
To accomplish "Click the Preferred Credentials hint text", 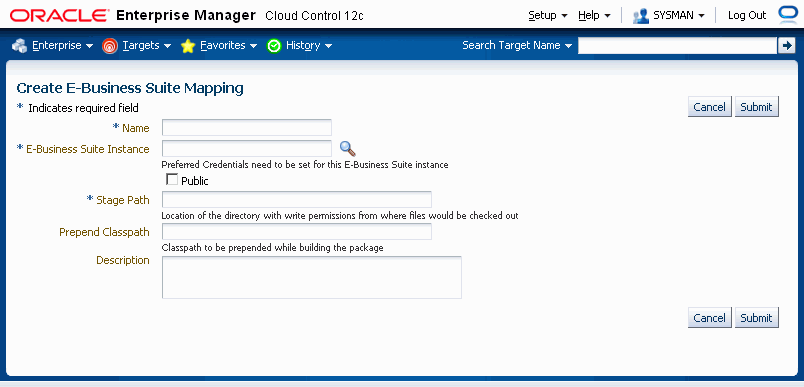I will coord(305,165).
